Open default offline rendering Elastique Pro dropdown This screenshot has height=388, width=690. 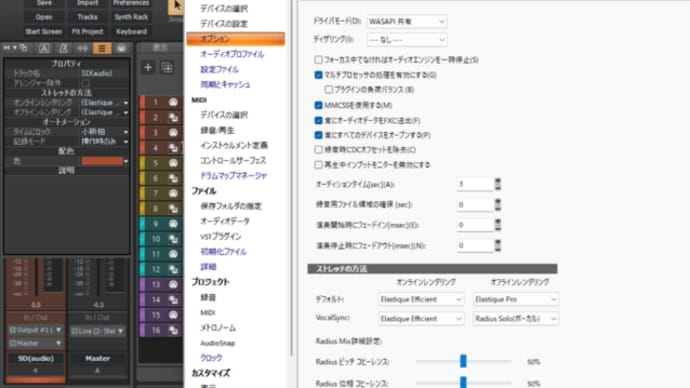(516, 299)
